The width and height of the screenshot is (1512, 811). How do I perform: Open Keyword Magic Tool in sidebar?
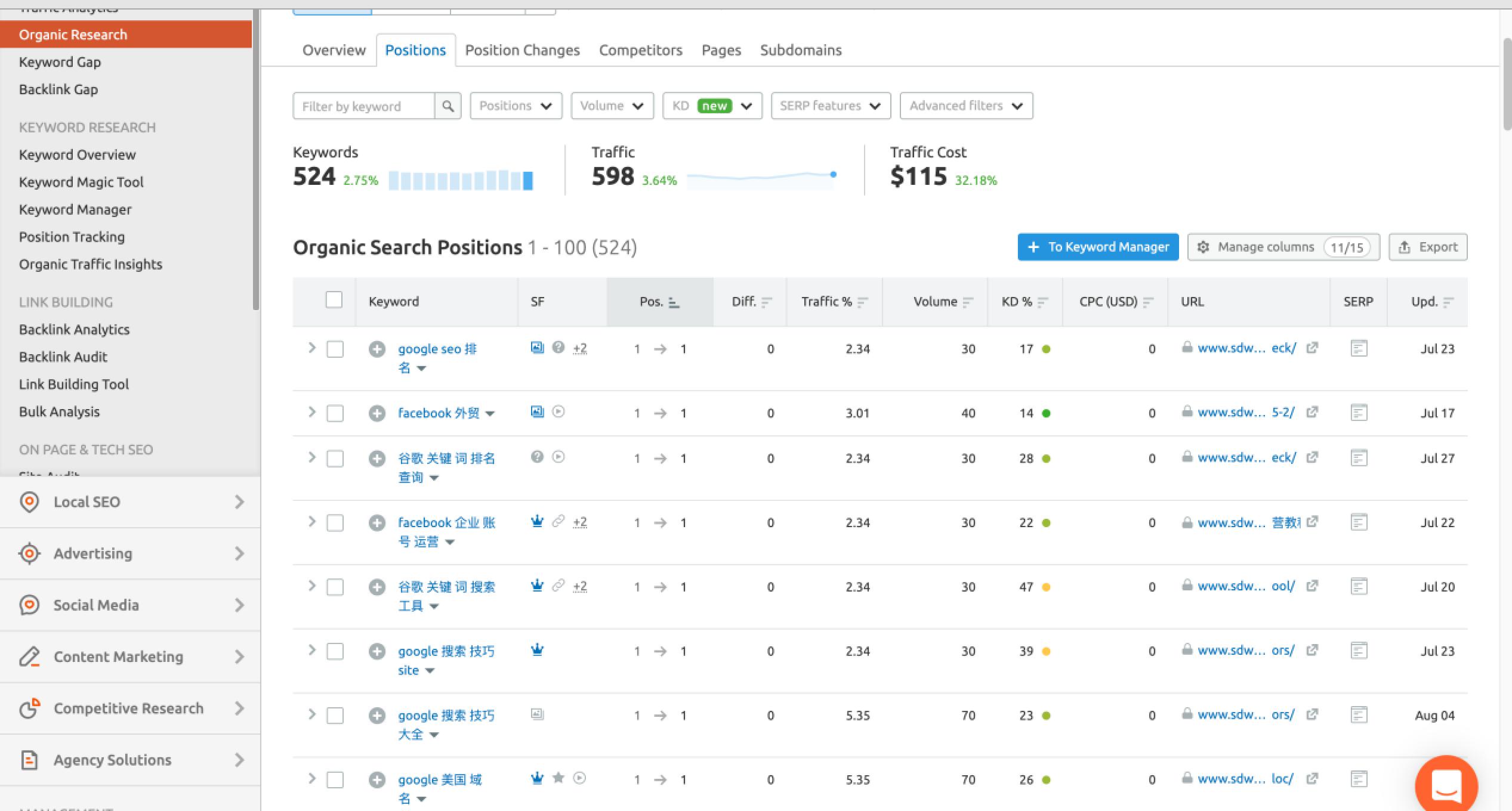[81, 182]
